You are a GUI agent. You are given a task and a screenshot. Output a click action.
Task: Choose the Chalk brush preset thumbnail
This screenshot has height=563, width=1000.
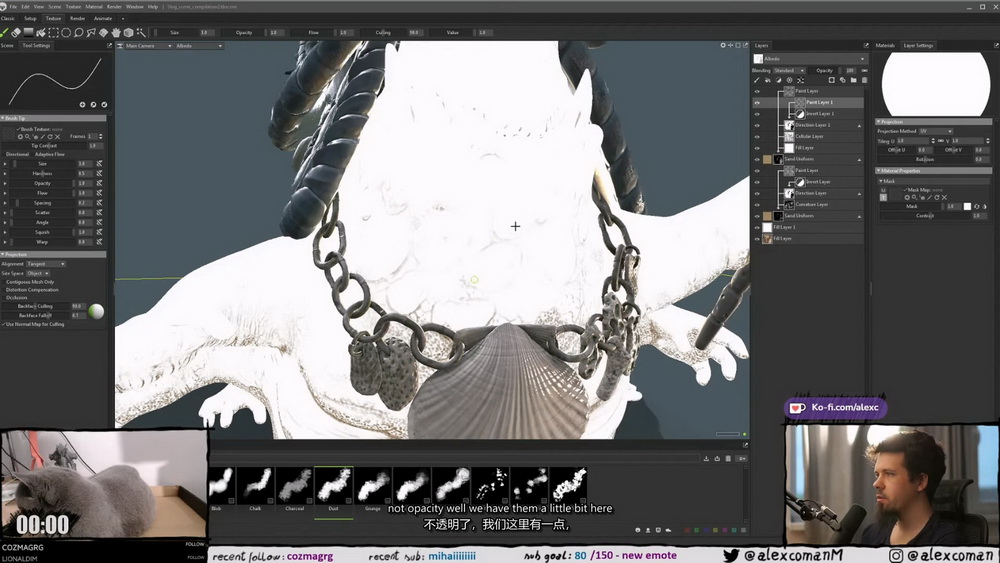coord(256,485)
